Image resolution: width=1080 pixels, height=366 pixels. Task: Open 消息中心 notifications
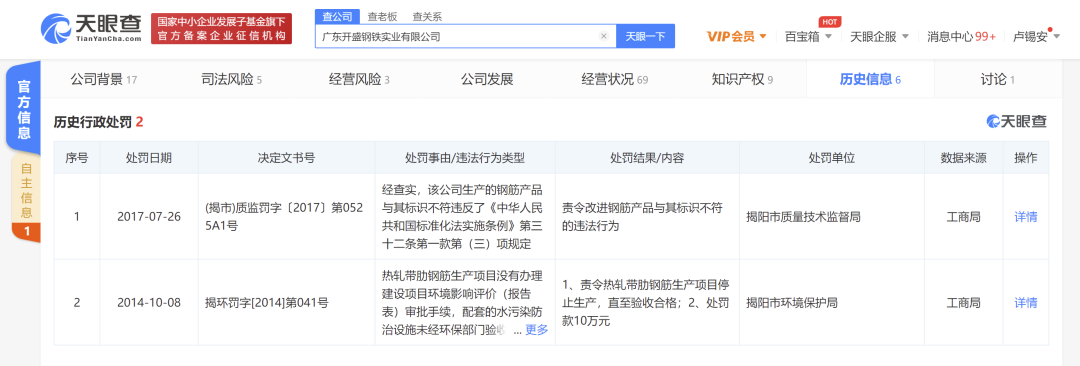[x=962, y=37]
